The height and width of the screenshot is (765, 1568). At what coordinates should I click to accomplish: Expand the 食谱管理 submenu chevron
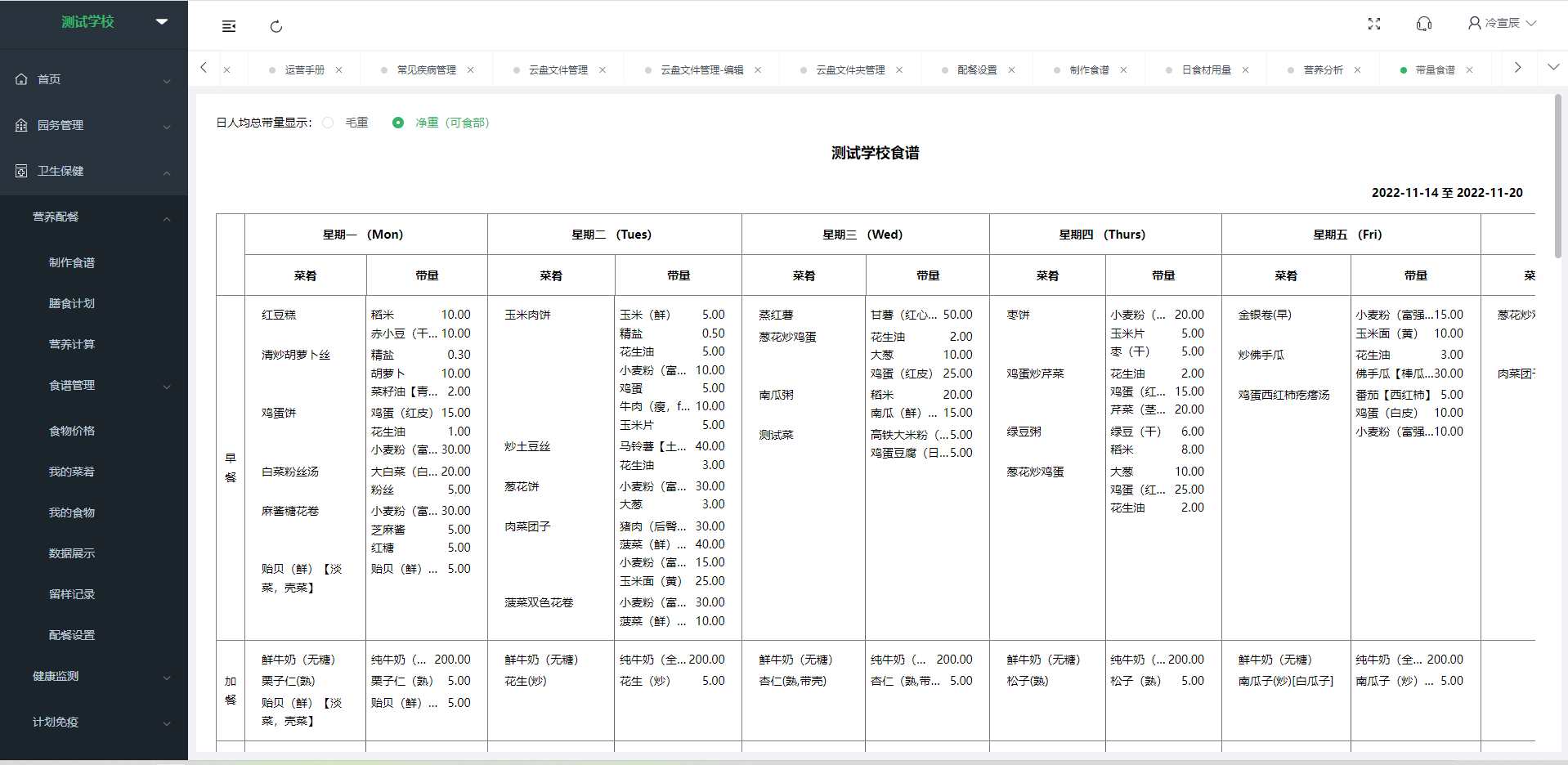pos(167,387)
